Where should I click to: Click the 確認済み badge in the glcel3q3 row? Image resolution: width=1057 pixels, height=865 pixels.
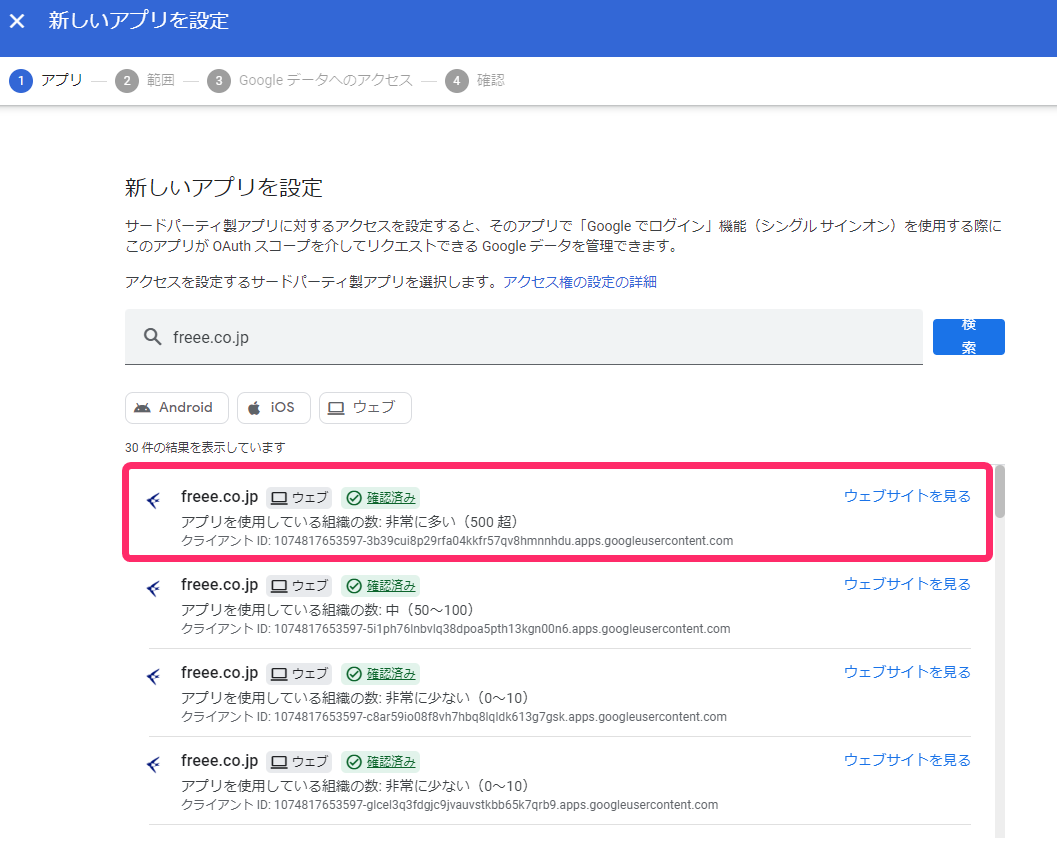click(x=381, y=762)
